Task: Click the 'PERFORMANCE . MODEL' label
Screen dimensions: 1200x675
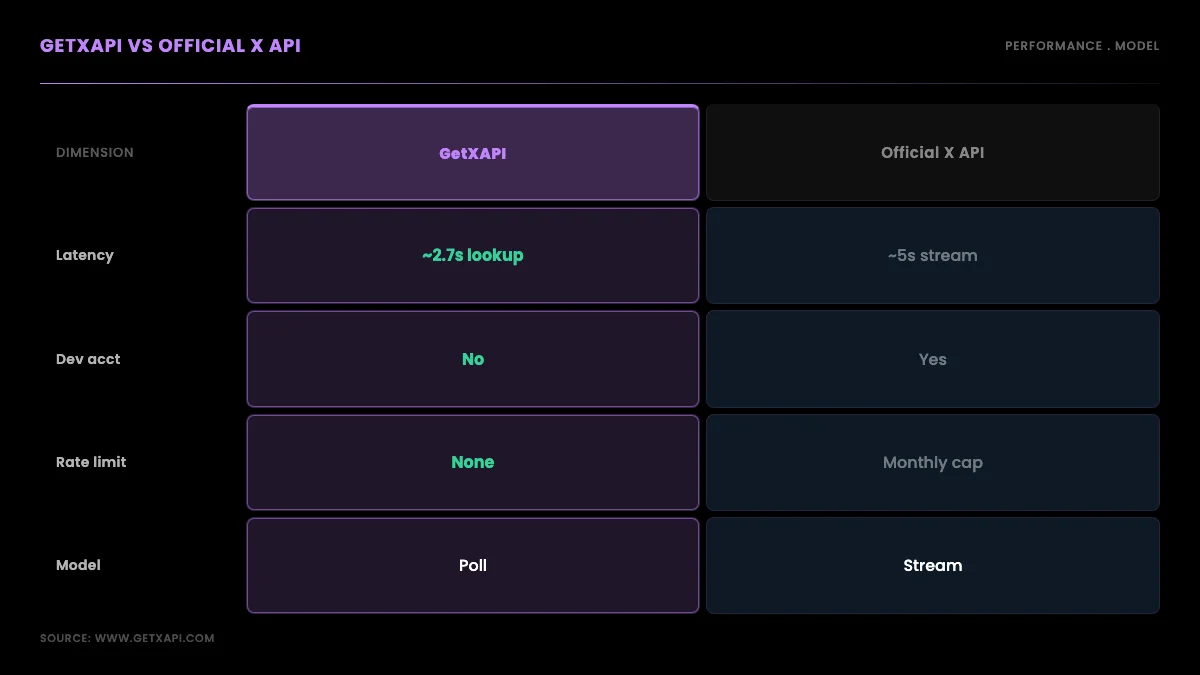Action: [1082, 46]
